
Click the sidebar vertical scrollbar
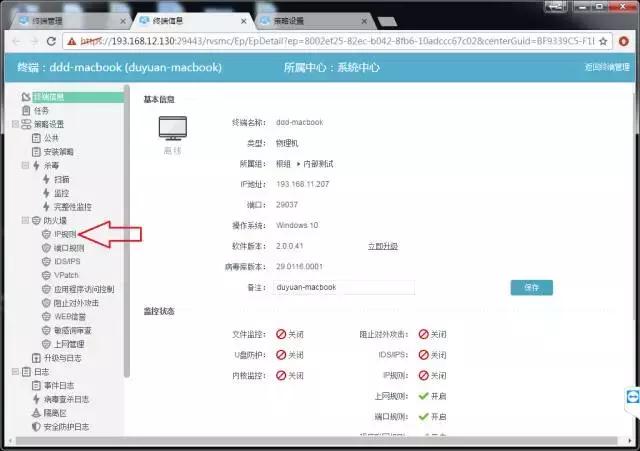127,231
